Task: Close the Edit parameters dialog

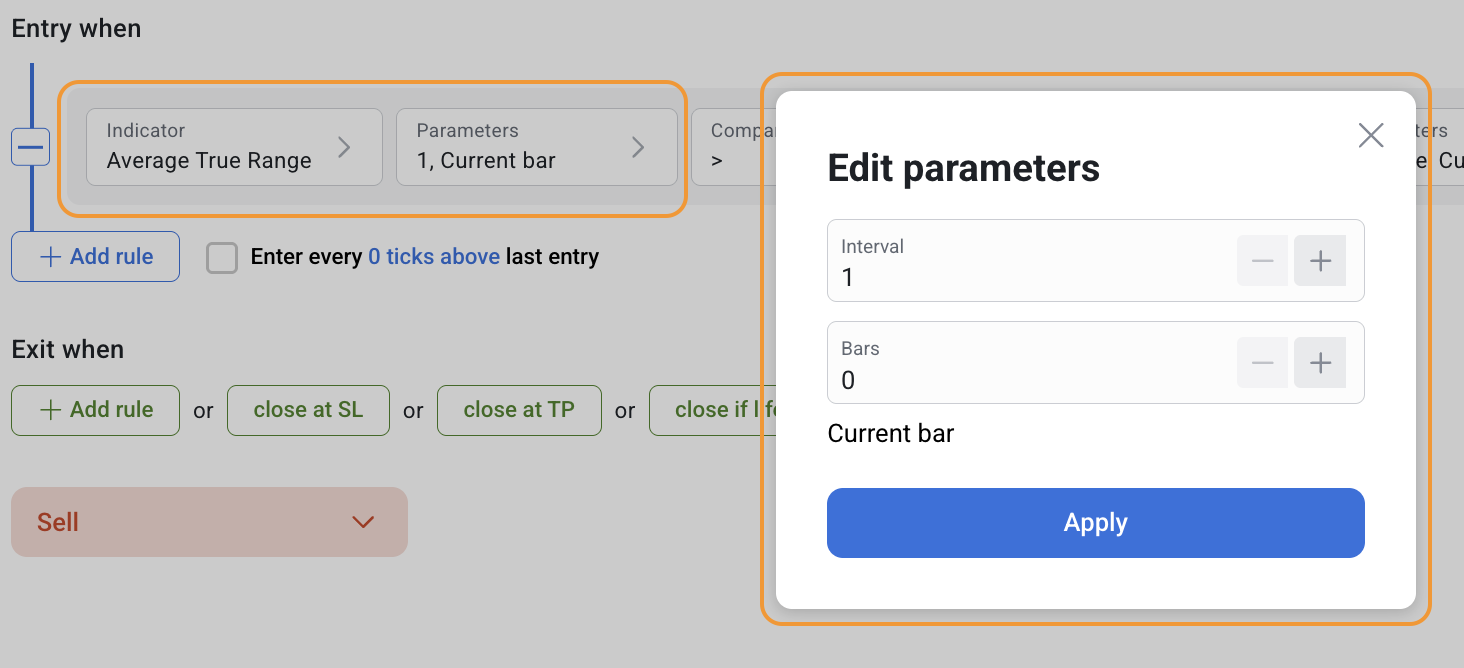Action: tap(1371, 135)
